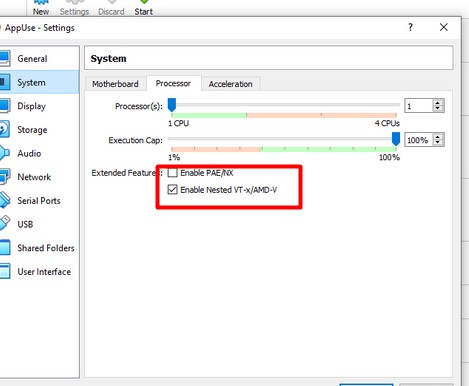Screen dimensions: 469x386
Task: Click the processor count input field
Action: coord(418,106)
